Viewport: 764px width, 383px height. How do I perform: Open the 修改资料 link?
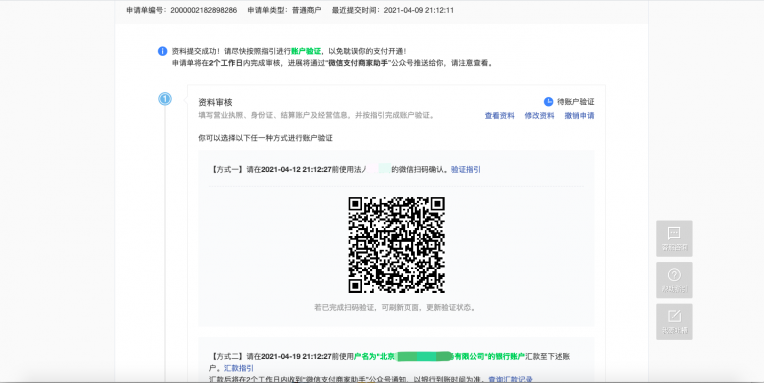tap(539, 115)
